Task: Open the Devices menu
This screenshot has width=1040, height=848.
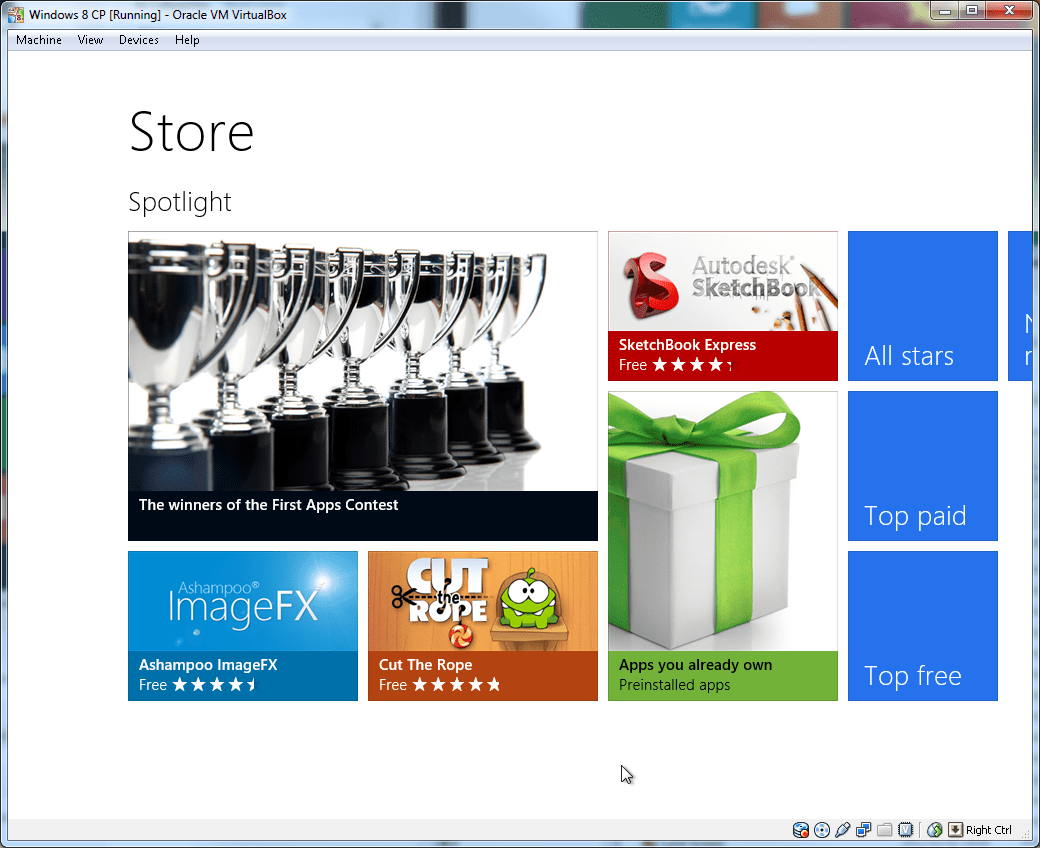Action: (139, 40)
